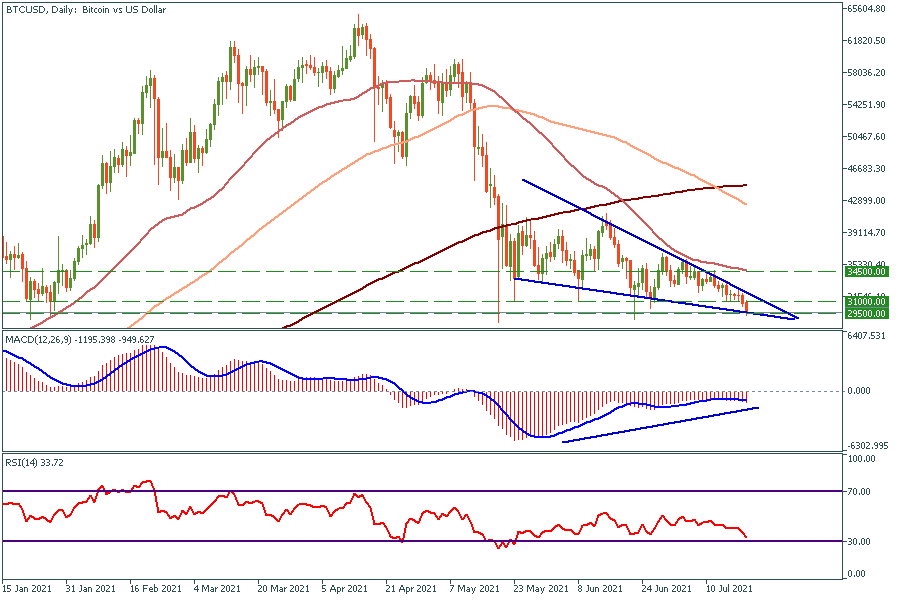Click the green 34500.00 price level tag

(866, 272)
